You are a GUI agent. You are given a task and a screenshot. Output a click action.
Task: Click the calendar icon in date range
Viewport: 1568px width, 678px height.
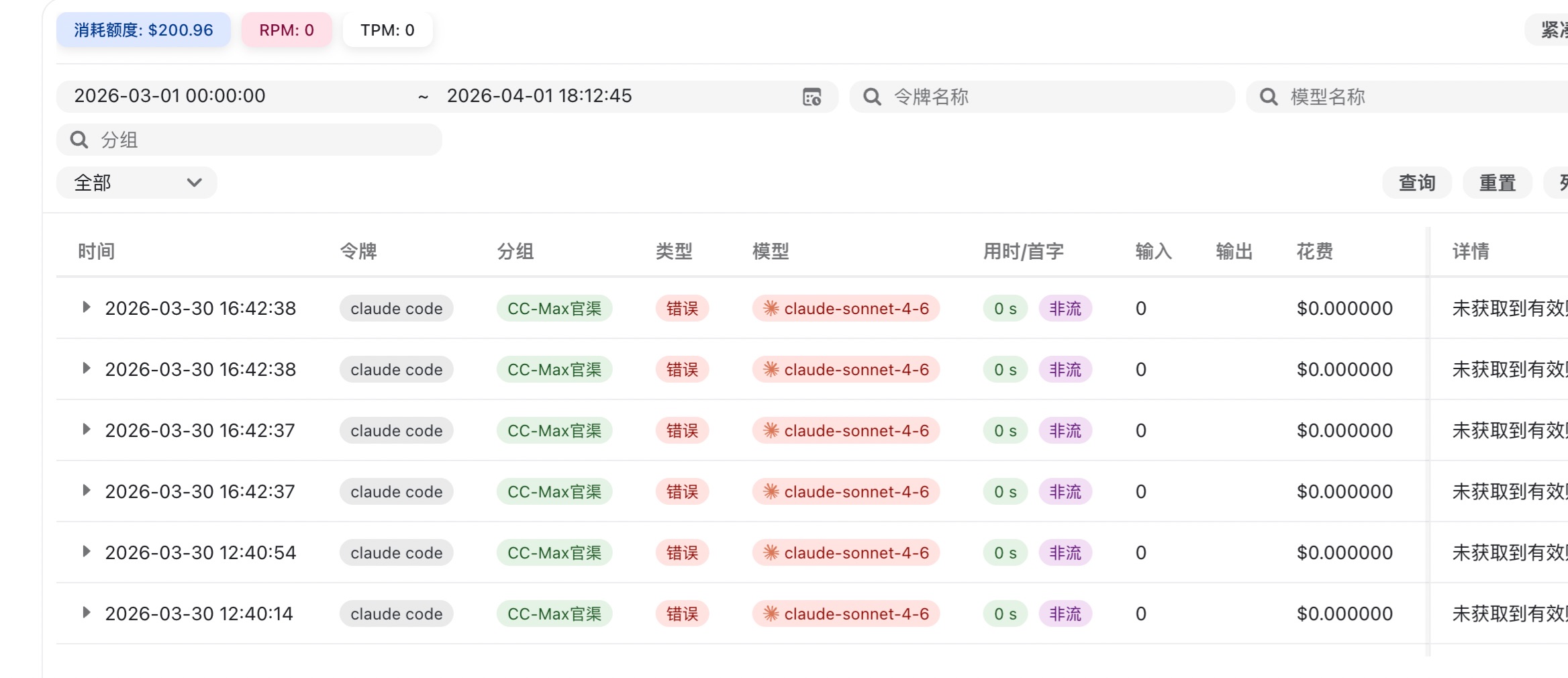(x=812, y=97)
